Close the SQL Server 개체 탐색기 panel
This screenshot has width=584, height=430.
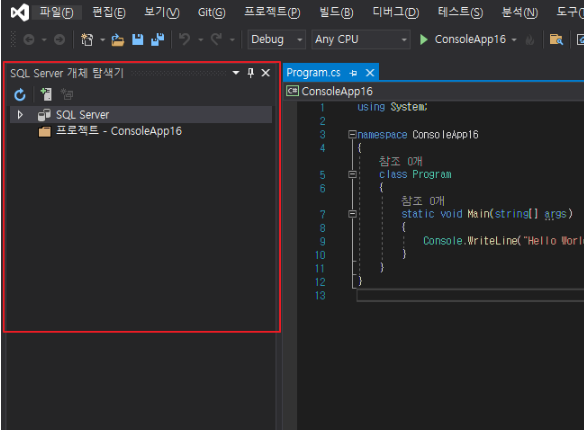266,73
